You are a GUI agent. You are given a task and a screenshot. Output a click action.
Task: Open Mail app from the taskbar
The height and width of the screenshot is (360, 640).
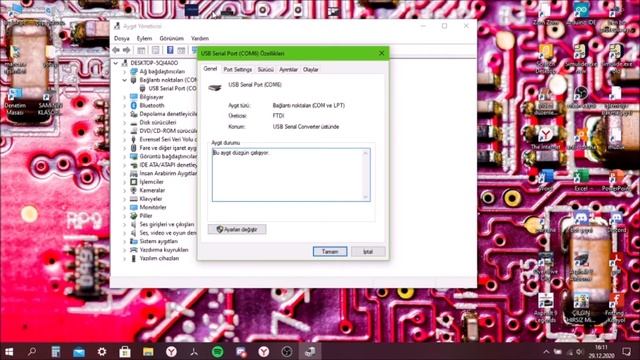(x=79, y=351)
